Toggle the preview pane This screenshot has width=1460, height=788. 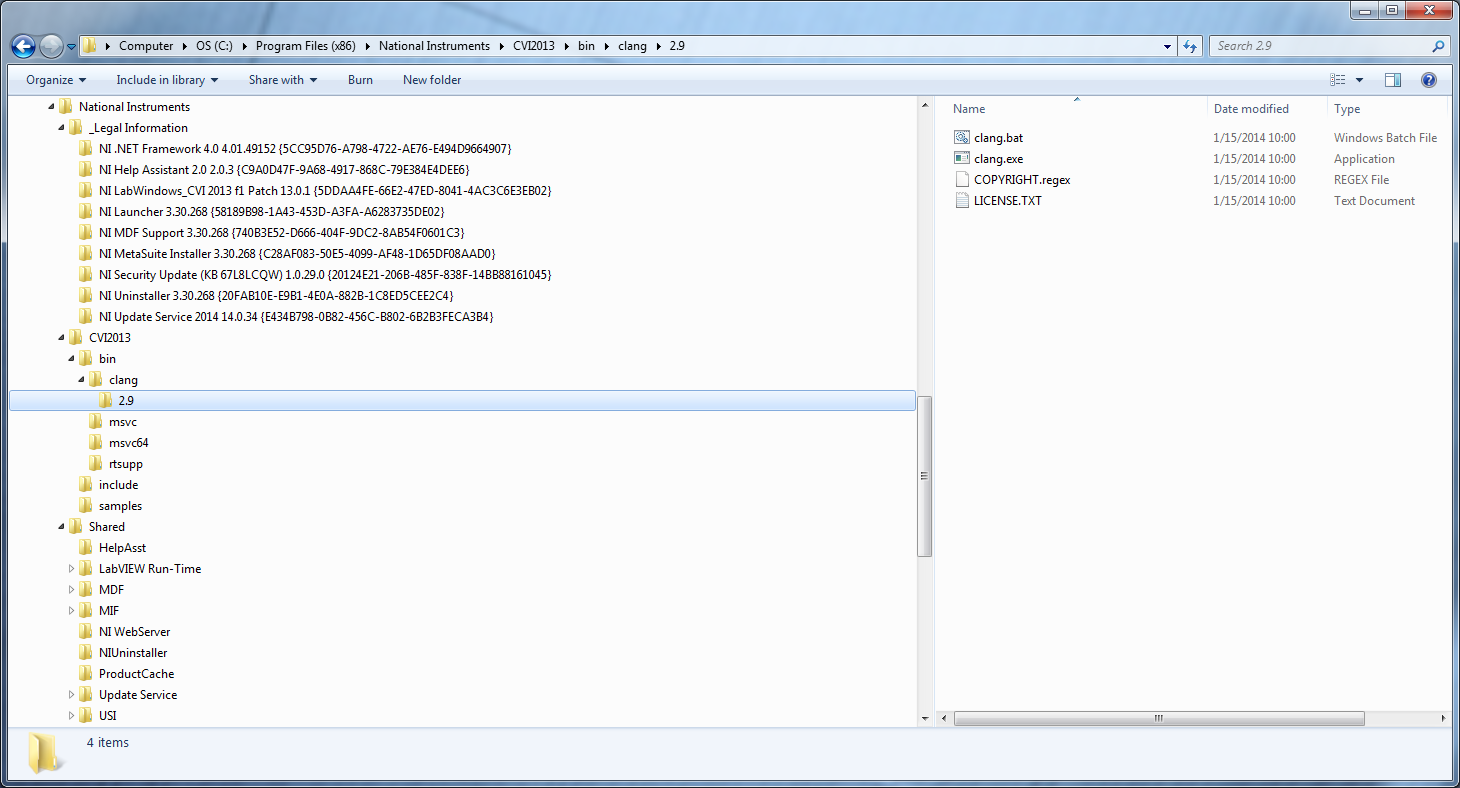[1393, 80]
